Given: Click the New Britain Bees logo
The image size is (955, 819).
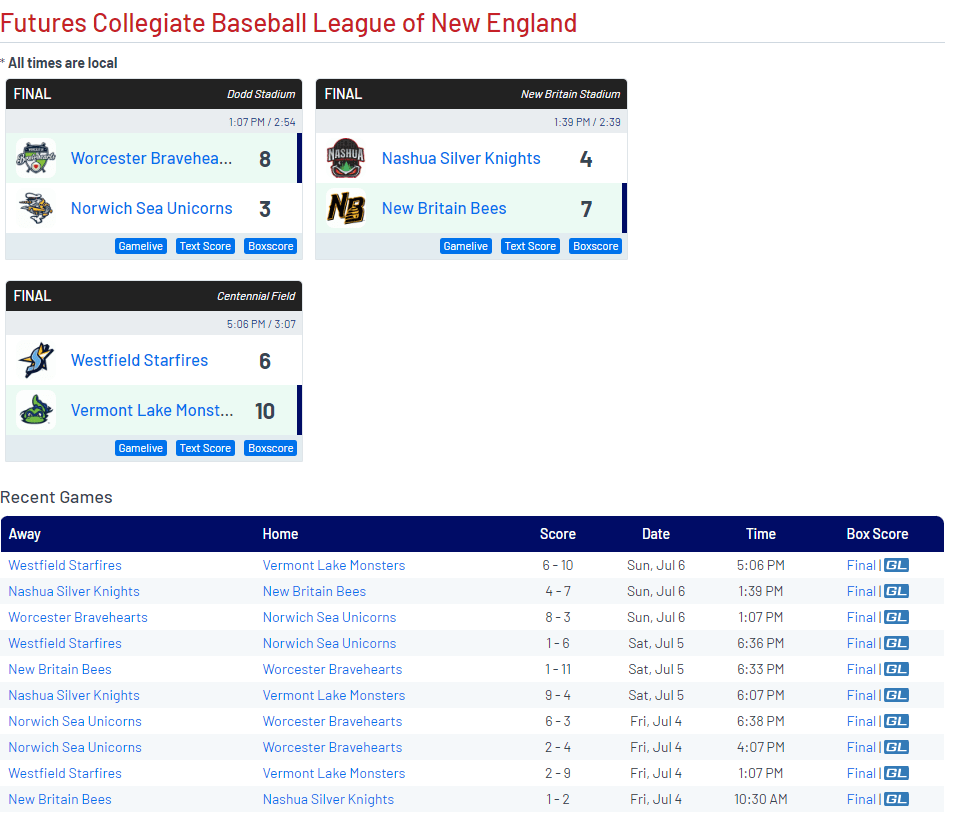Looking at the screenshot, I should (x=346, y=209).
